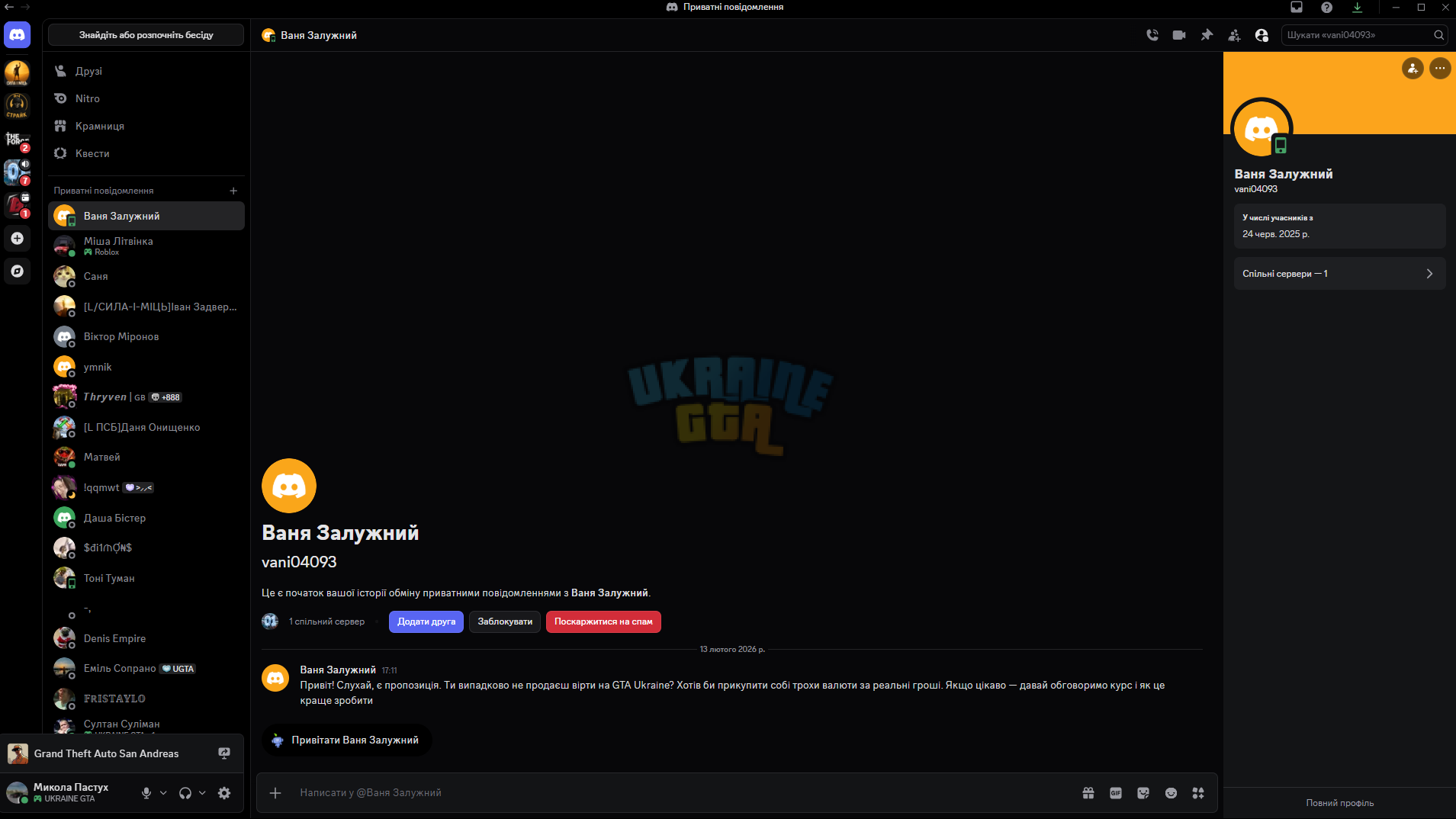Click the Add a Server plus icon
This screenshot has width=1456, height=819.
(x=17, y=239)
